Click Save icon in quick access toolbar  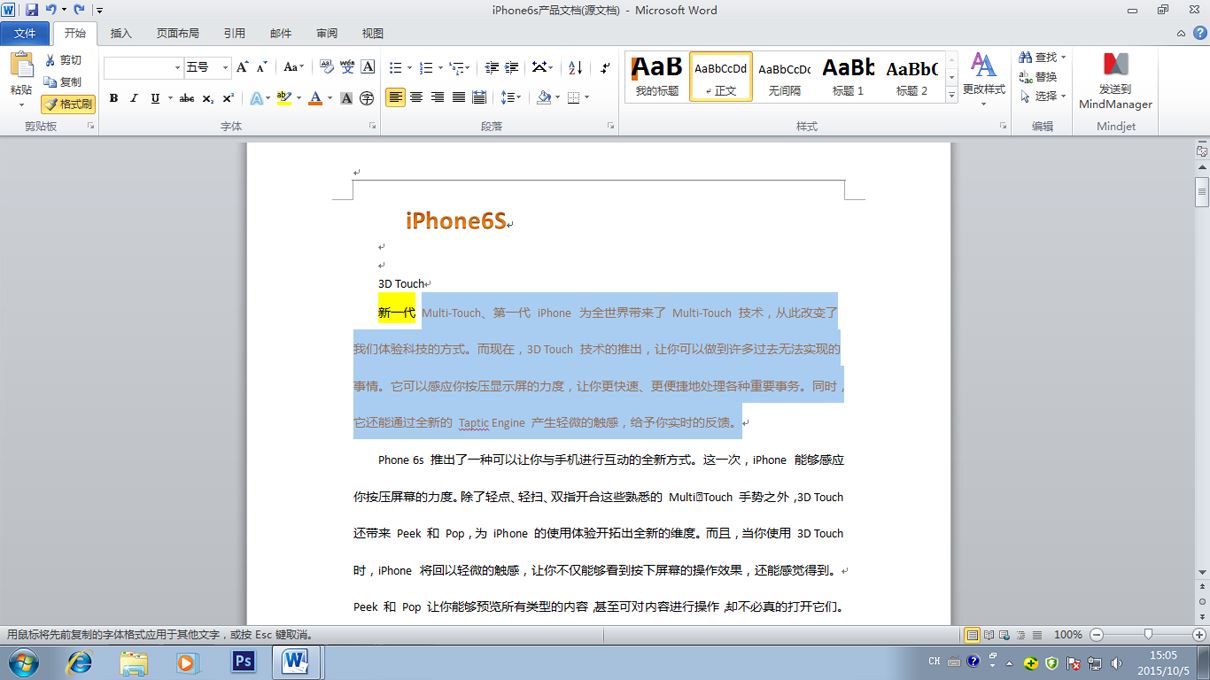[x=31, y=10]
